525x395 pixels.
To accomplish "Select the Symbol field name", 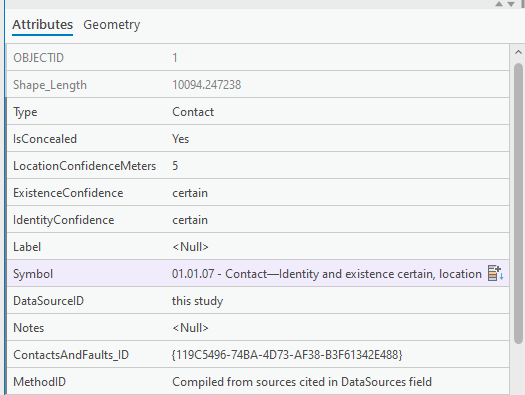I will [x=33, y=274].
